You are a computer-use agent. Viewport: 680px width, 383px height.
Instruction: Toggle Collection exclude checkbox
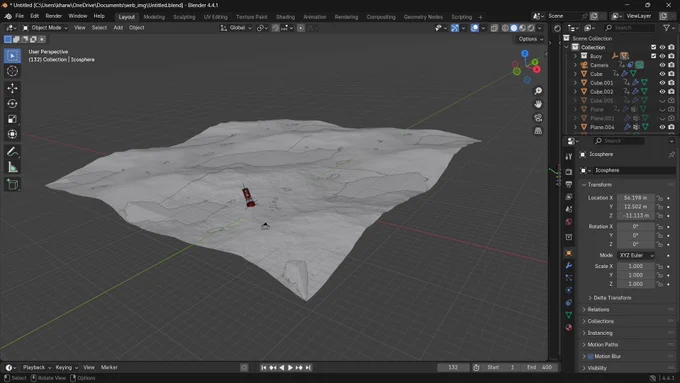[654, 47]
